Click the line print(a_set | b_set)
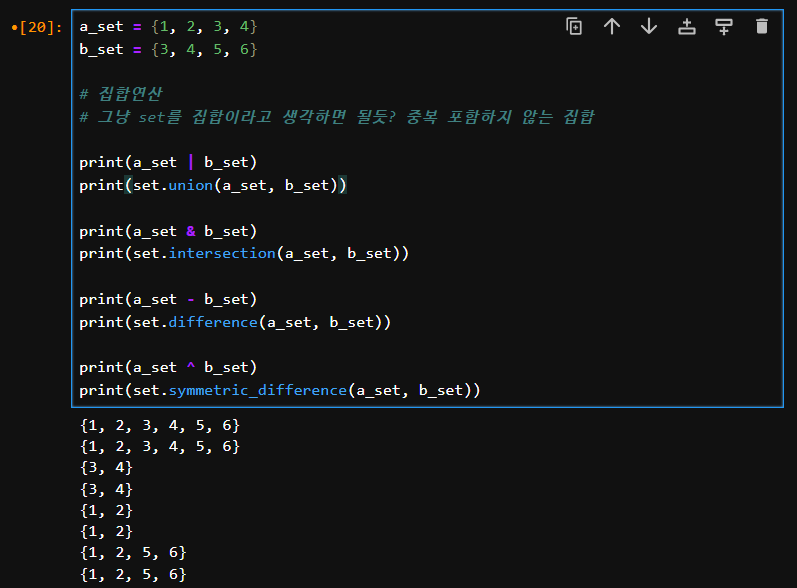This screenshot has height=588, width=797. (168, 162)
